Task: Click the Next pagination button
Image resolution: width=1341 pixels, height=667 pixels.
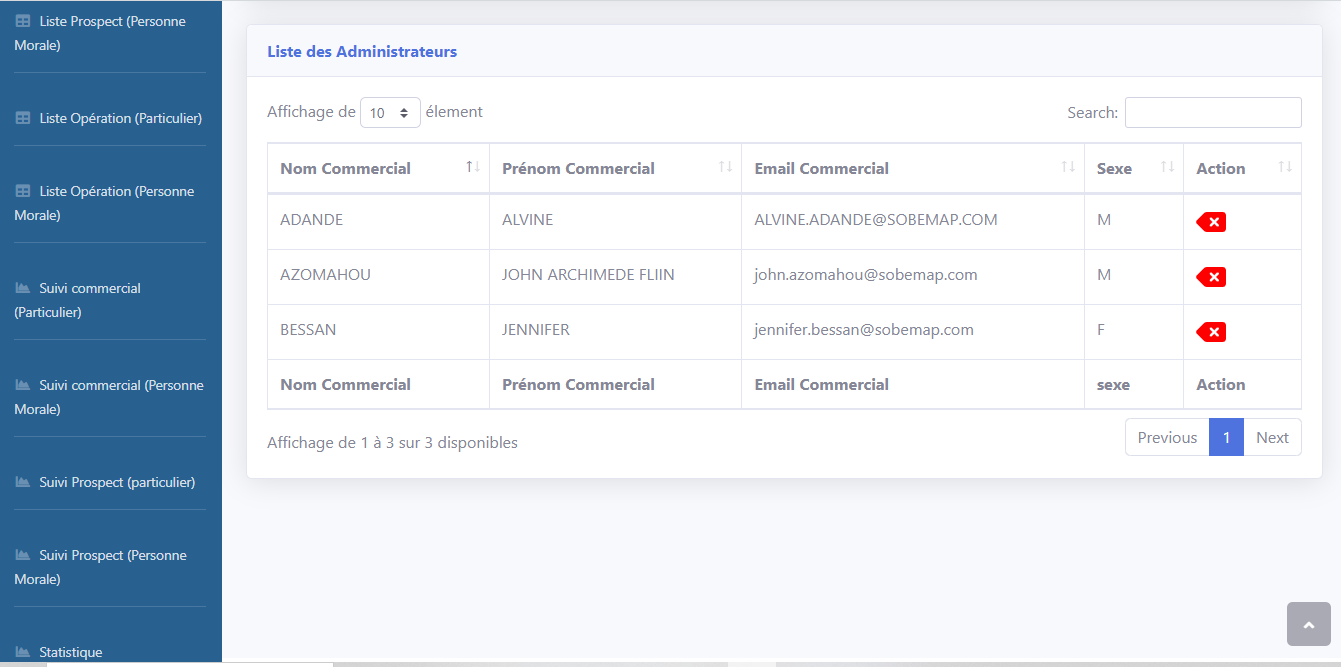Action: tap(1272, 437)
